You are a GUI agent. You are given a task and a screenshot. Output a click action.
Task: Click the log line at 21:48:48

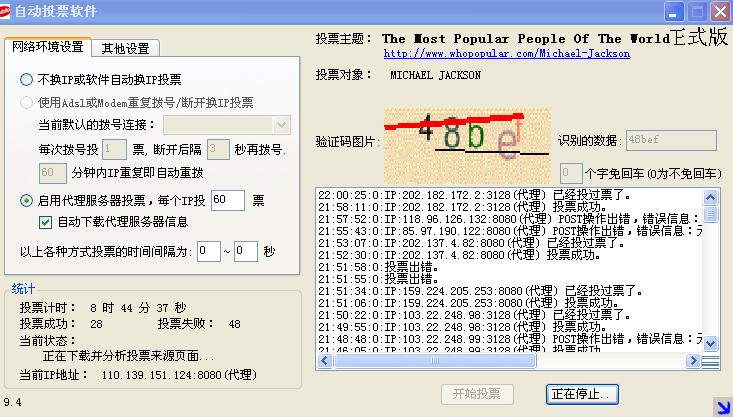510,338
